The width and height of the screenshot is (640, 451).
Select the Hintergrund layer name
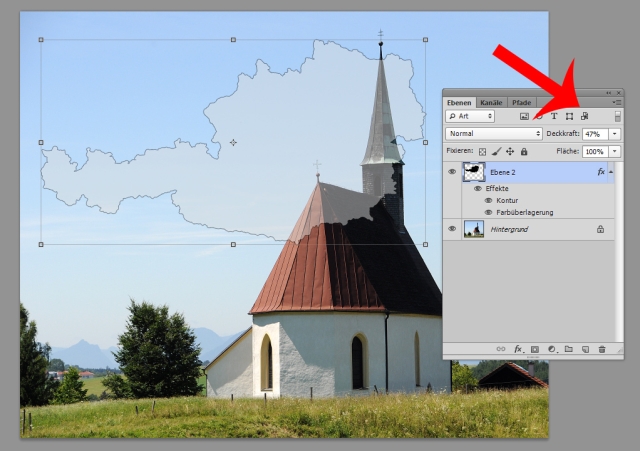point(509,229)
